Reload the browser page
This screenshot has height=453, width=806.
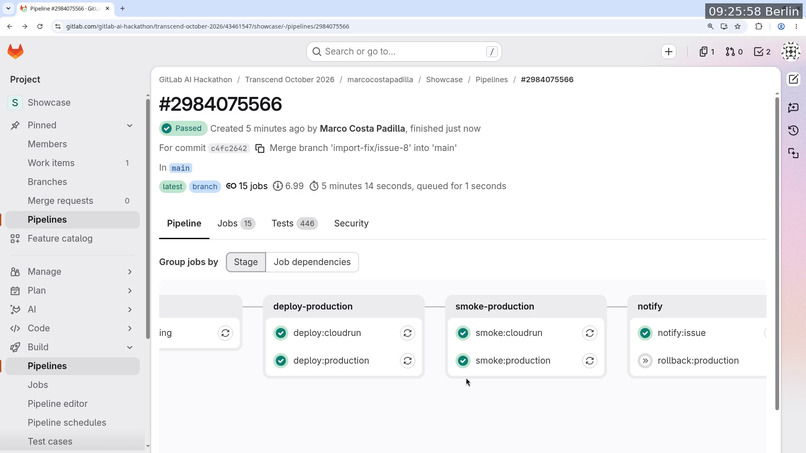click(40, 26)
